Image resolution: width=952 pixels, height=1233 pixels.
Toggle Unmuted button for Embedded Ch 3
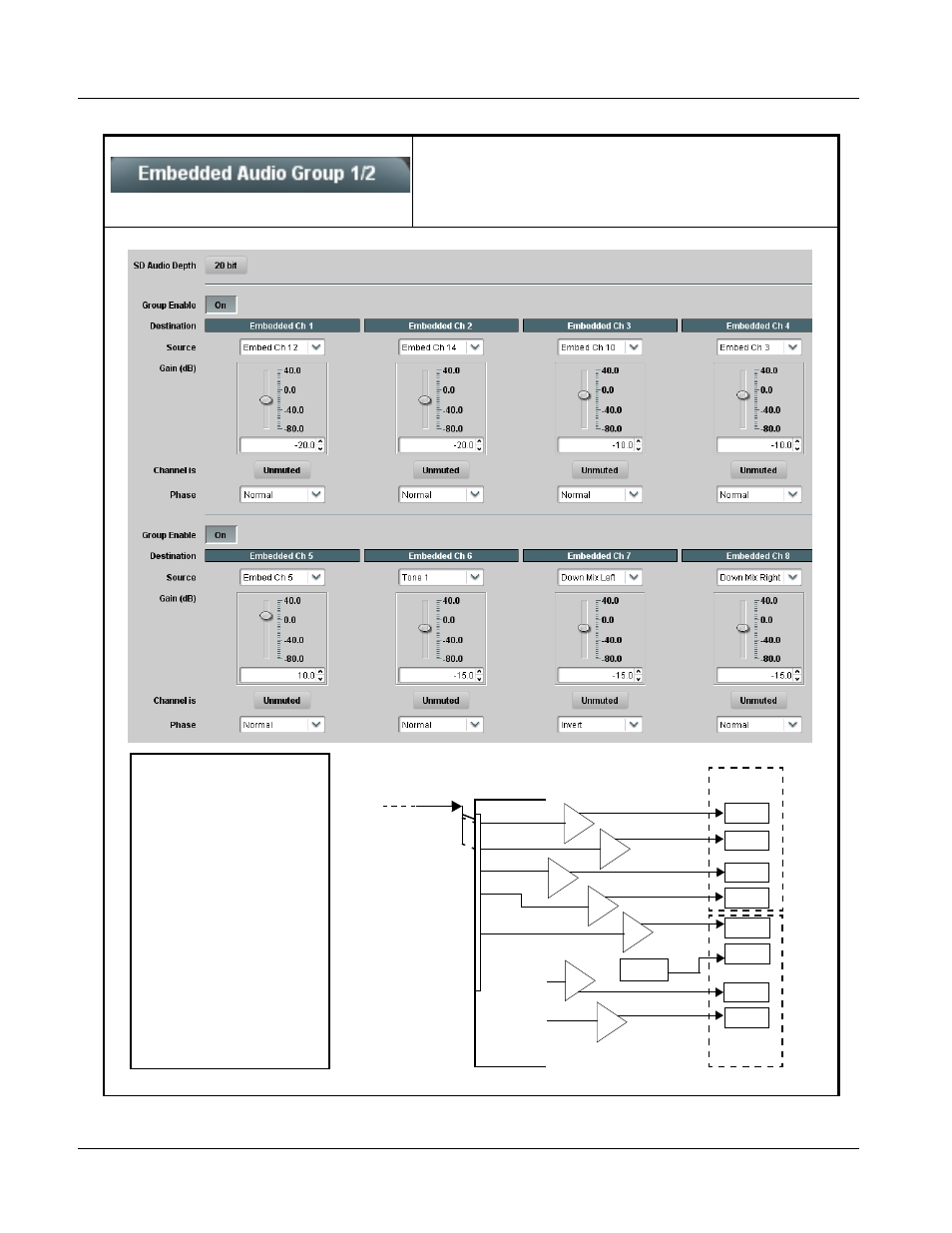coord(600,470)
